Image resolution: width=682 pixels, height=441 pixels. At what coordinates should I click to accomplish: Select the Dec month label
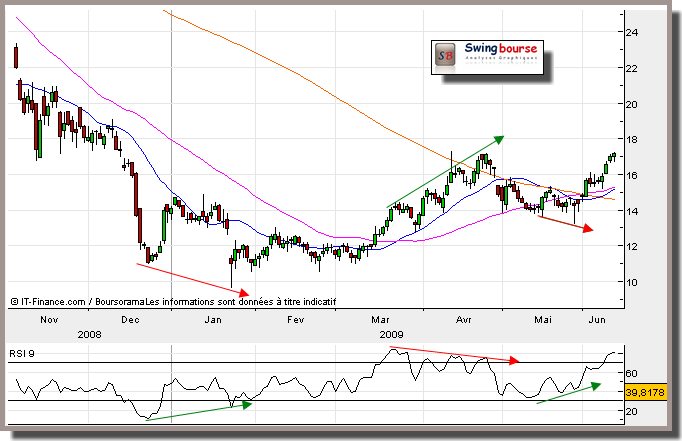[x=130, y=320]
